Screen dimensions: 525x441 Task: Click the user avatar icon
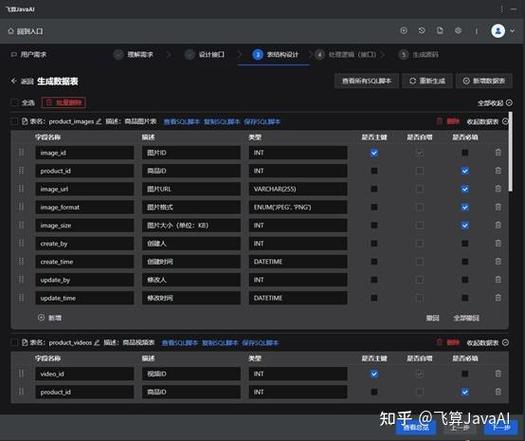[x=498, y=31]
